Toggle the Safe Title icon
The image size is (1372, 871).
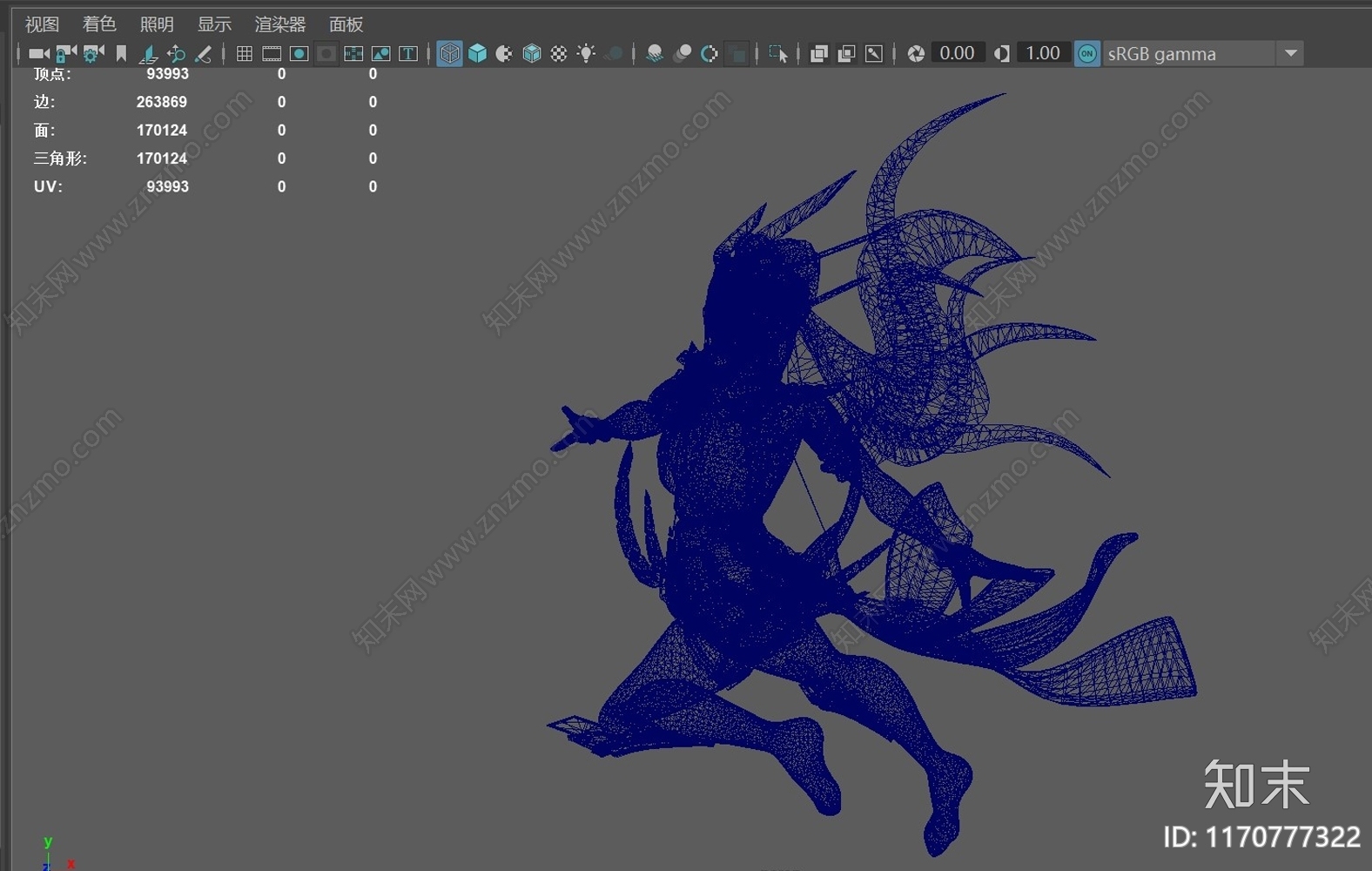[x=407, y=54]
